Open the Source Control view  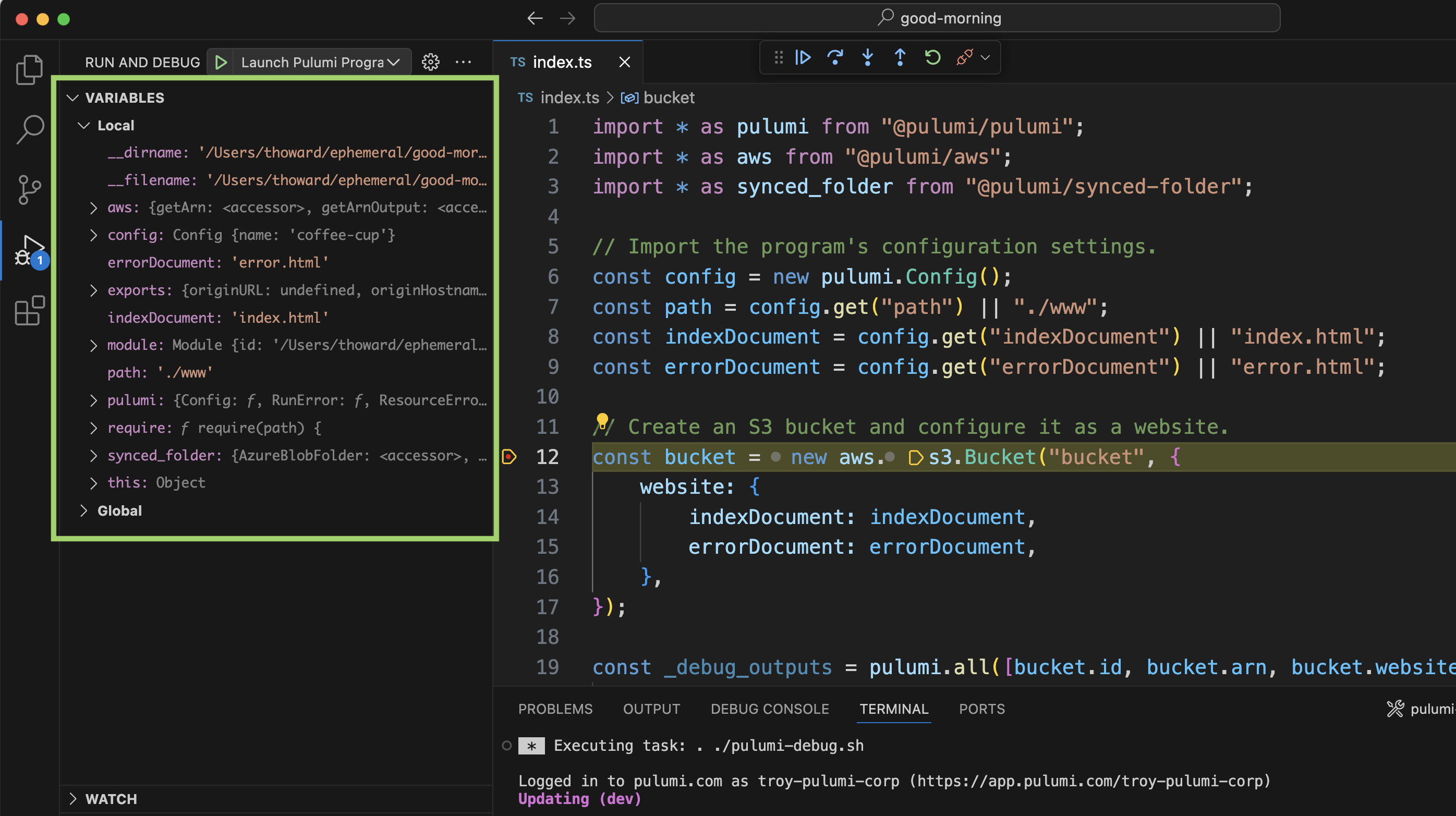click(29, 189)
